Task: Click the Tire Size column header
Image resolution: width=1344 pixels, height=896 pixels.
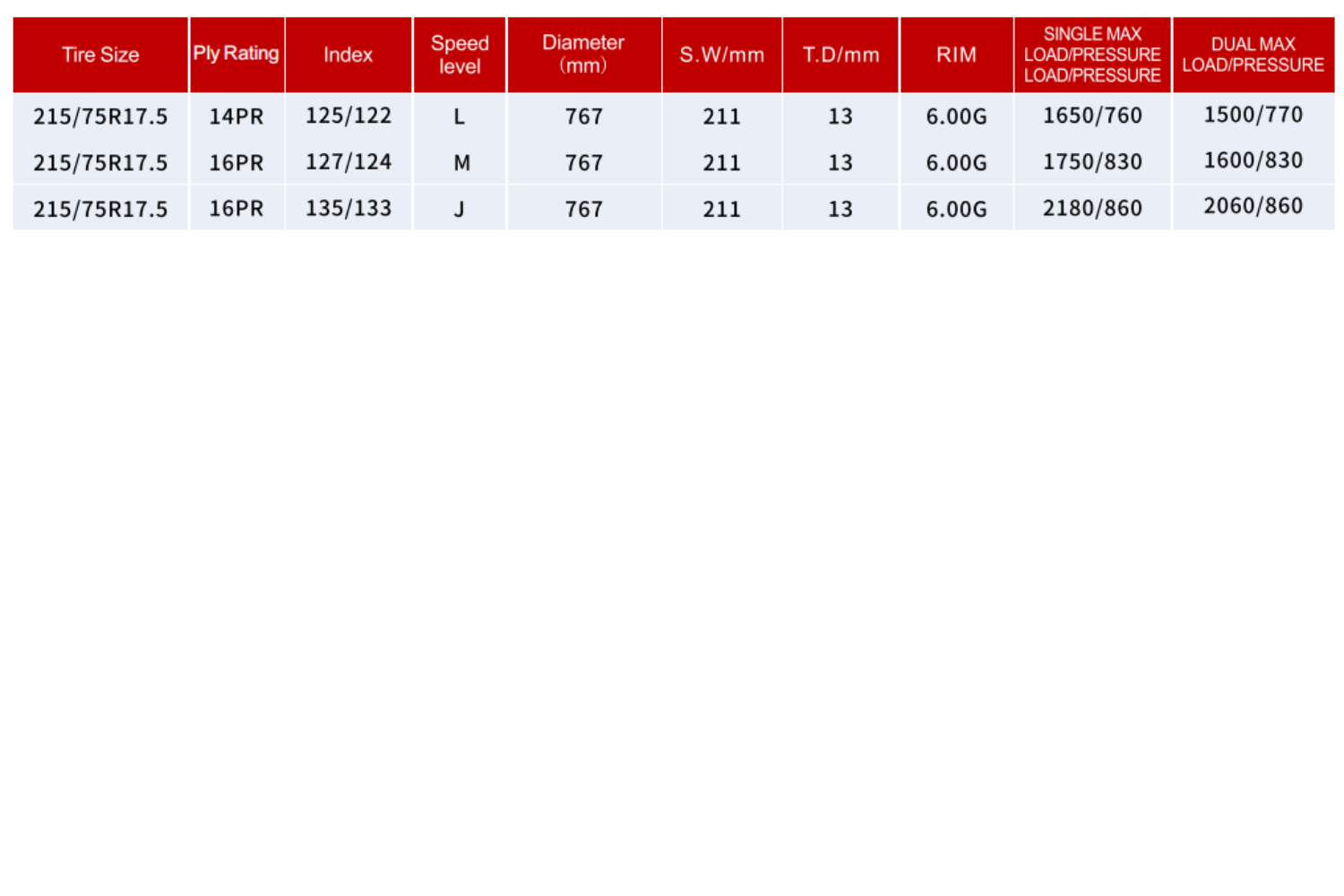Action: tap(100, 55)
